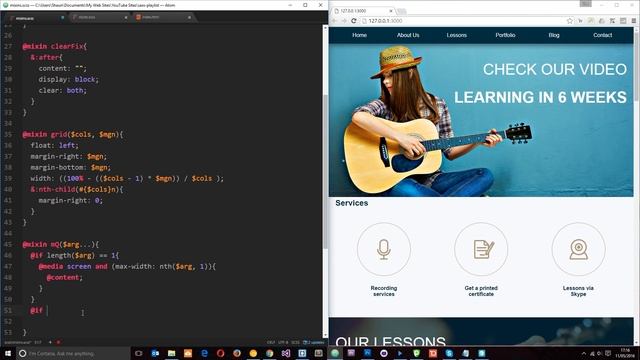The image size is (640, 360).
Task: Open Skype from the taskbar
Action: point(449,353)
